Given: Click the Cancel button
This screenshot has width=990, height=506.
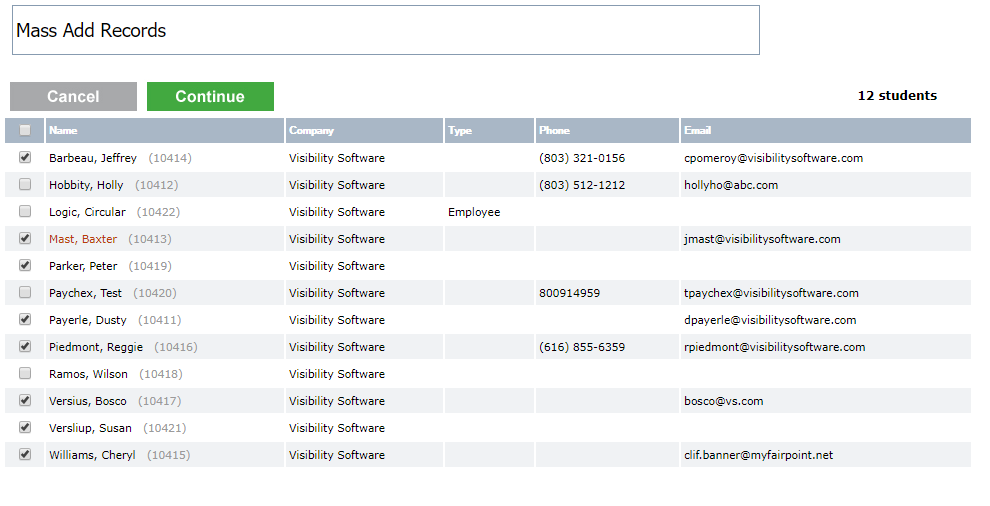Looking at the screenshot, I should click(73, 97).
